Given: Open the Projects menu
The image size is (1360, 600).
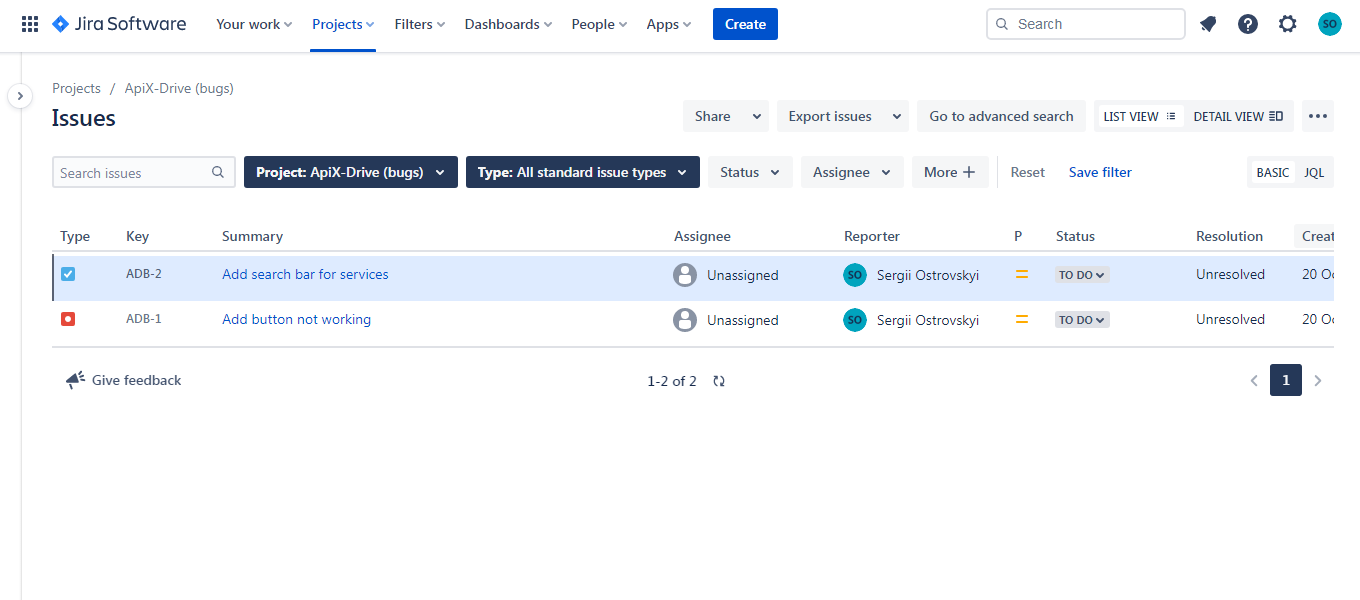Looking at the screenshot, I should tap(343, 24).
